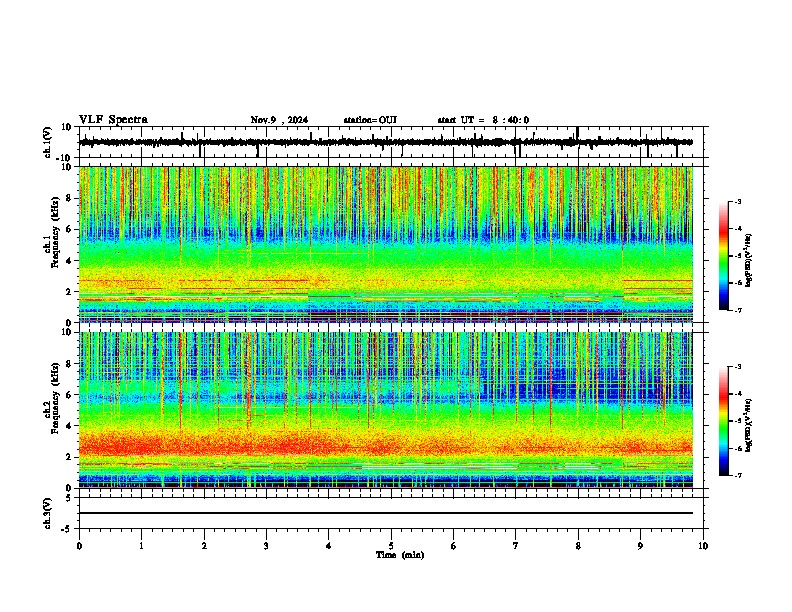
Task: Click the ch.2 "Frequency (kHz)" axis label
Action: click(55, 398)
